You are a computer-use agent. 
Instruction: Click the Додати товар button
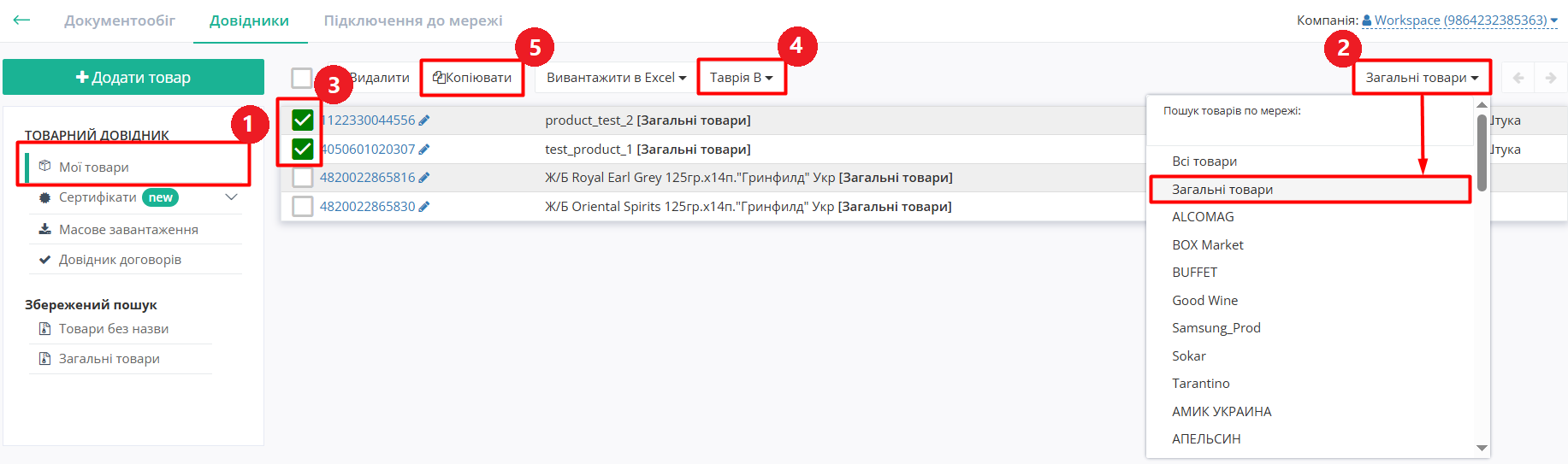[133, 77]
